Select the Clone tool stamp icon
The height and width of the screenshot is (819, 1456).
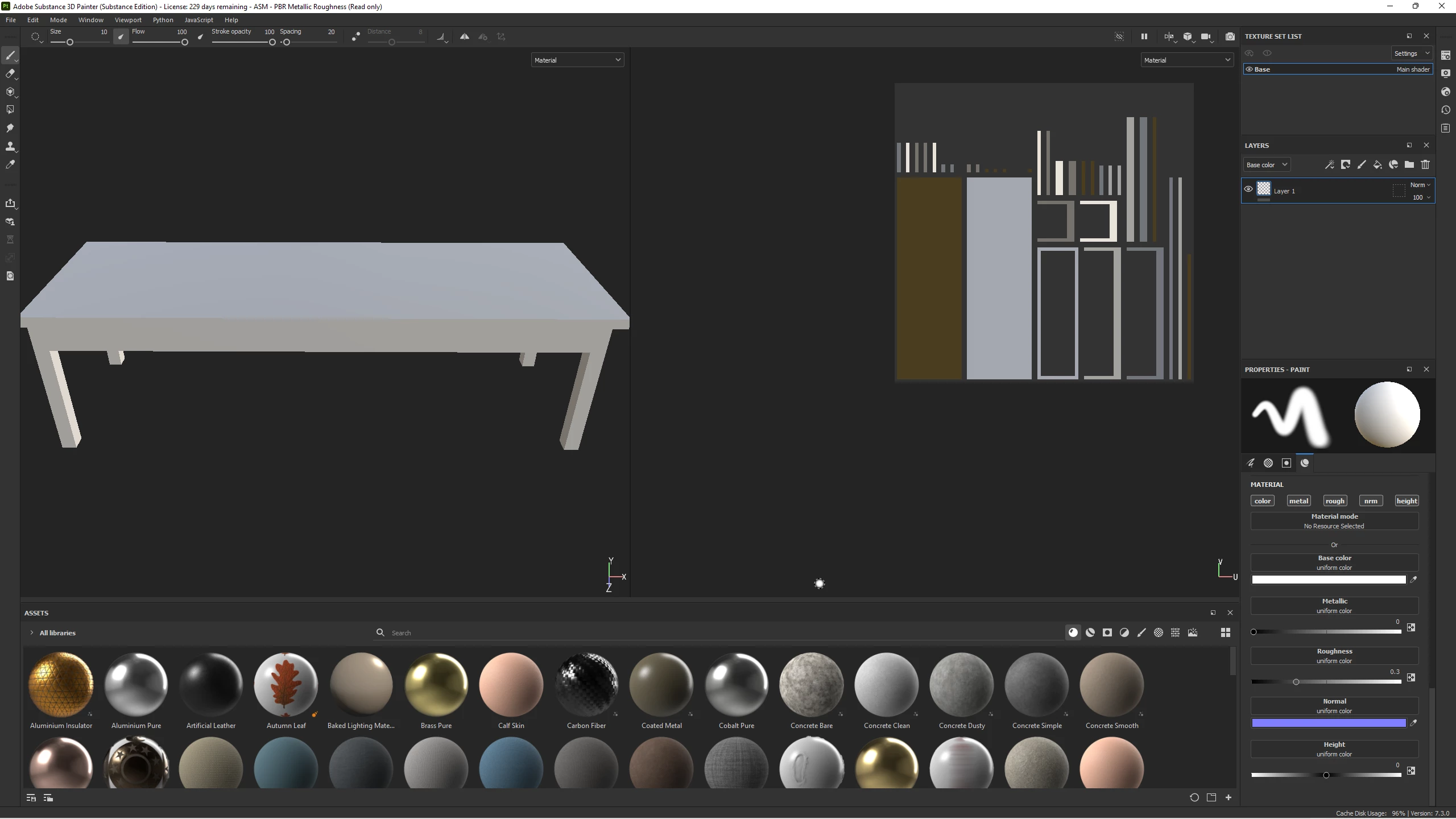coord(10,146)
